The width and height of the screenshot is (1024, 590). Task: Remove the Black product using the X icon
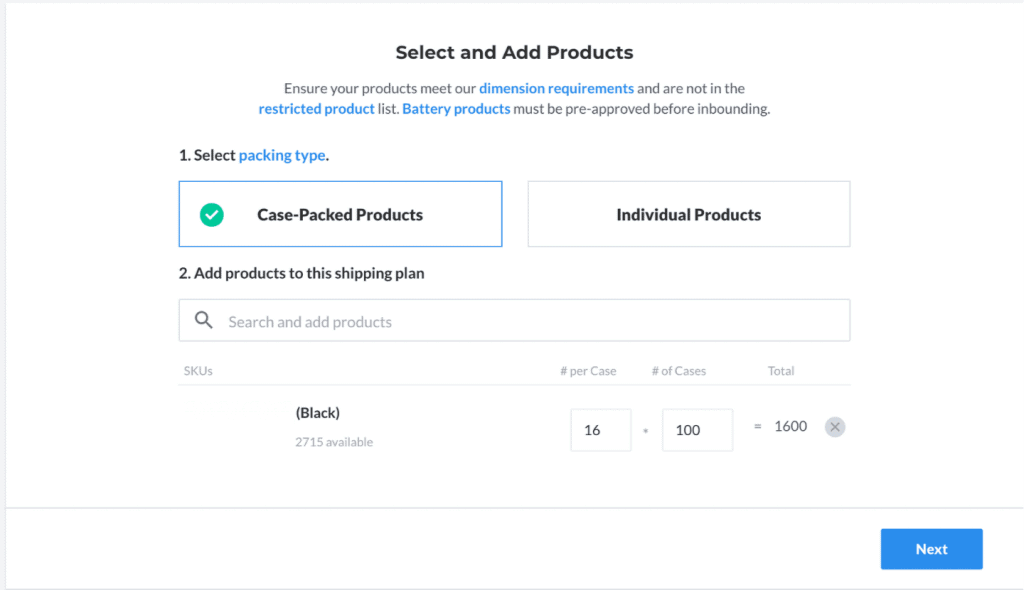[x=835, y=426]
